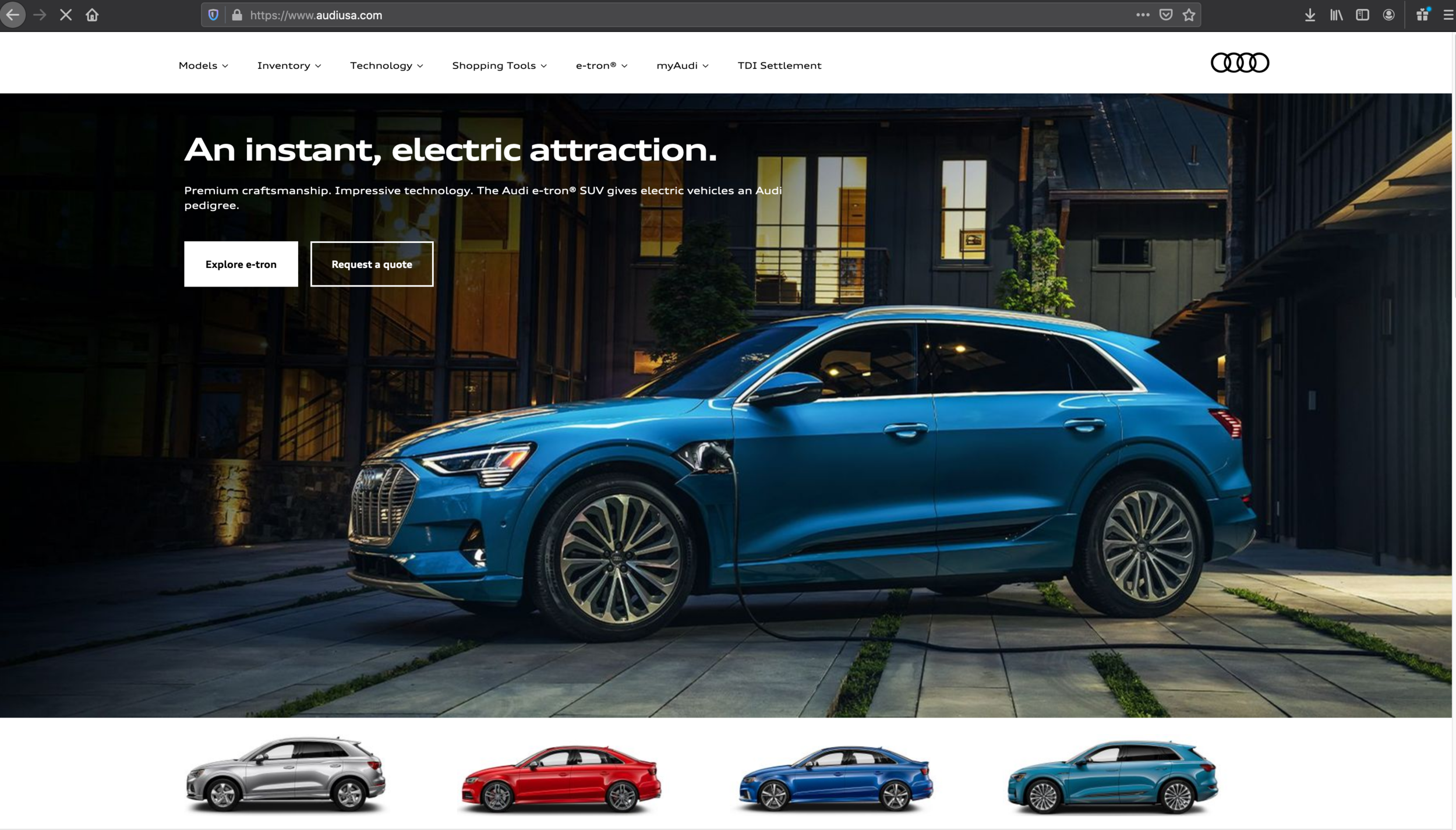The height and width of the screenshot is (830, 1456).
Task: Click the Firefox account profile icon
Action: coord(1389,15)
